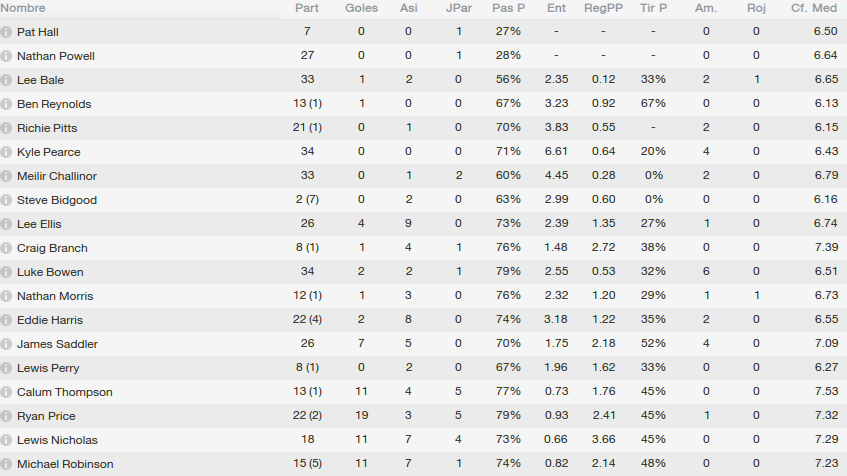Open Craig Branch's info icon

pyautogui.click(x=6, y=249)
